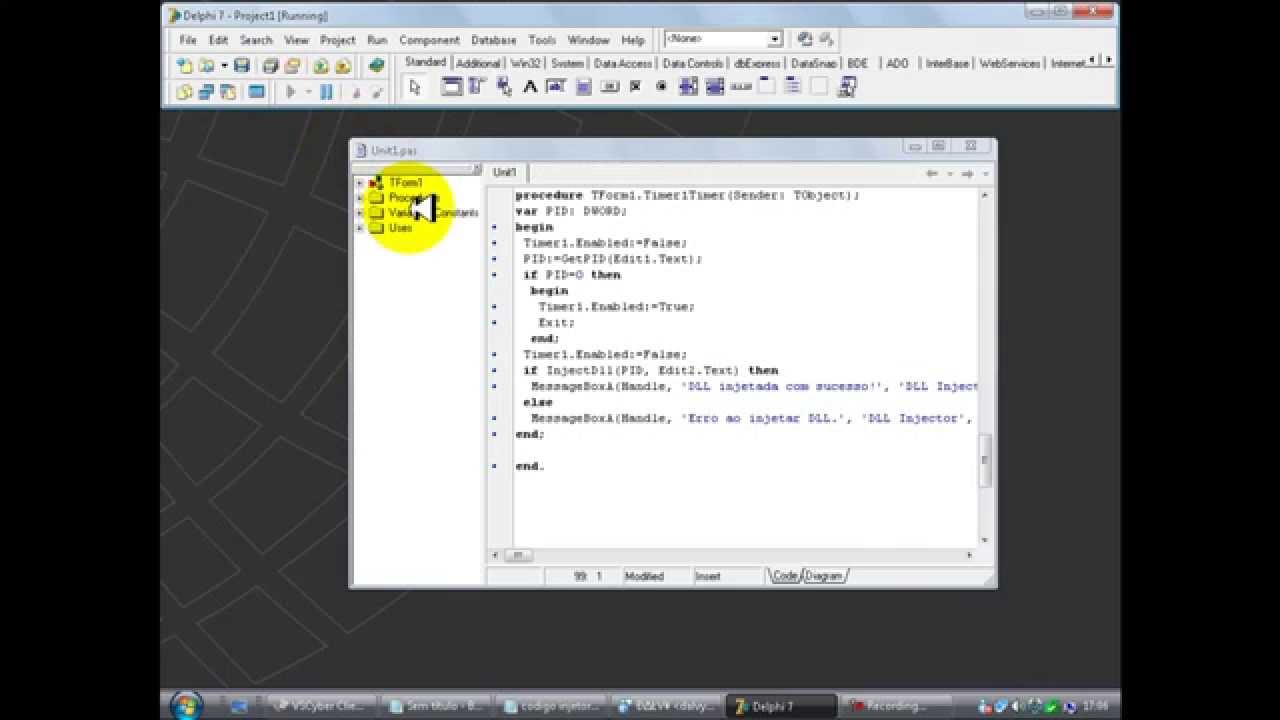This screenshot has width=1280, height=720.
Task: Click the forward navigation arrow in editor
Action: (967, 174)
